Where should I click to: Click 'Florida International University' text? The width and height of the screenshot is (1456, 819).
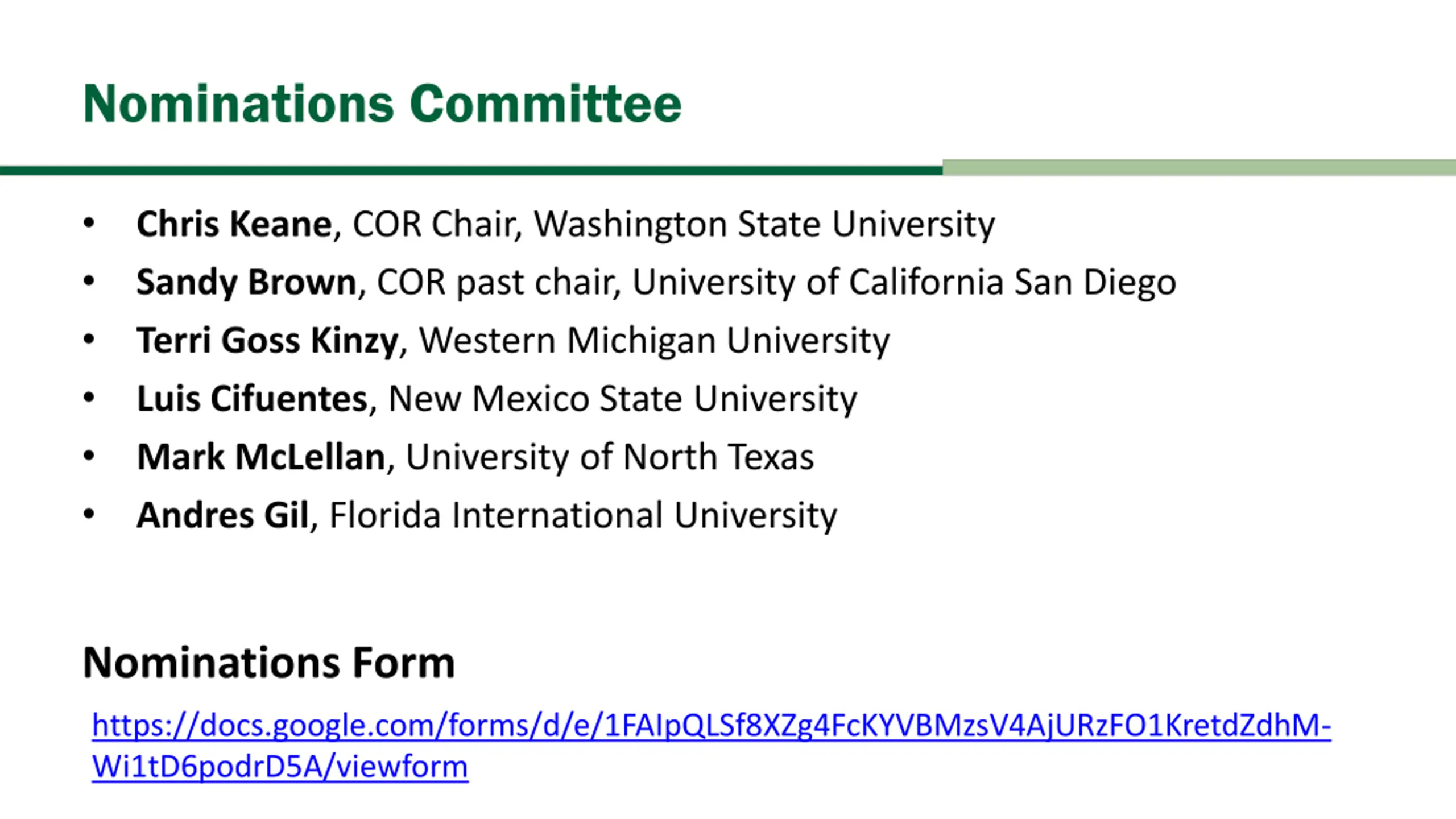(583, 516)
